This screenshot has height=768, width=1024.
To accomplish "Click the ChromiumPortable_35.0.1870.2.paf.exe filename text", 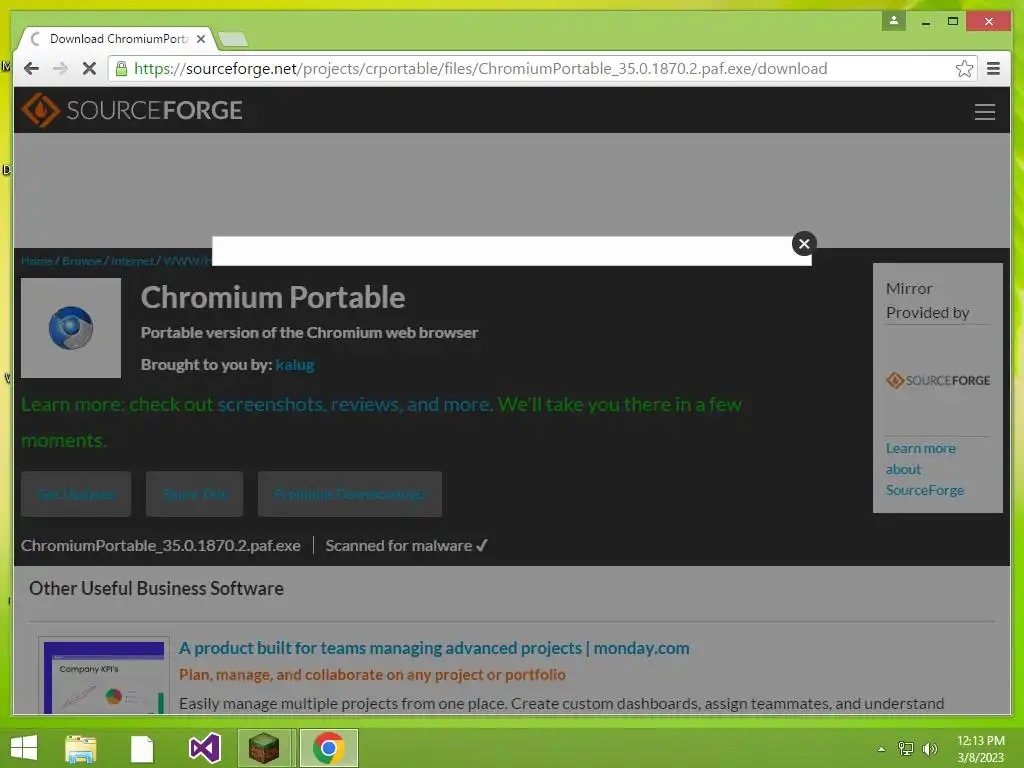I will [x=161, y=545].
